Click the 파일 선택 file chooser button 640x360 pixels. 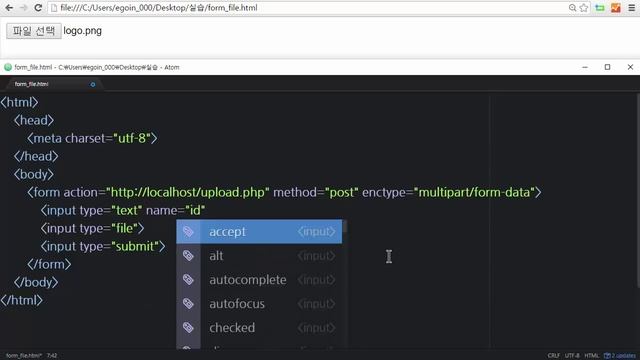34,31
